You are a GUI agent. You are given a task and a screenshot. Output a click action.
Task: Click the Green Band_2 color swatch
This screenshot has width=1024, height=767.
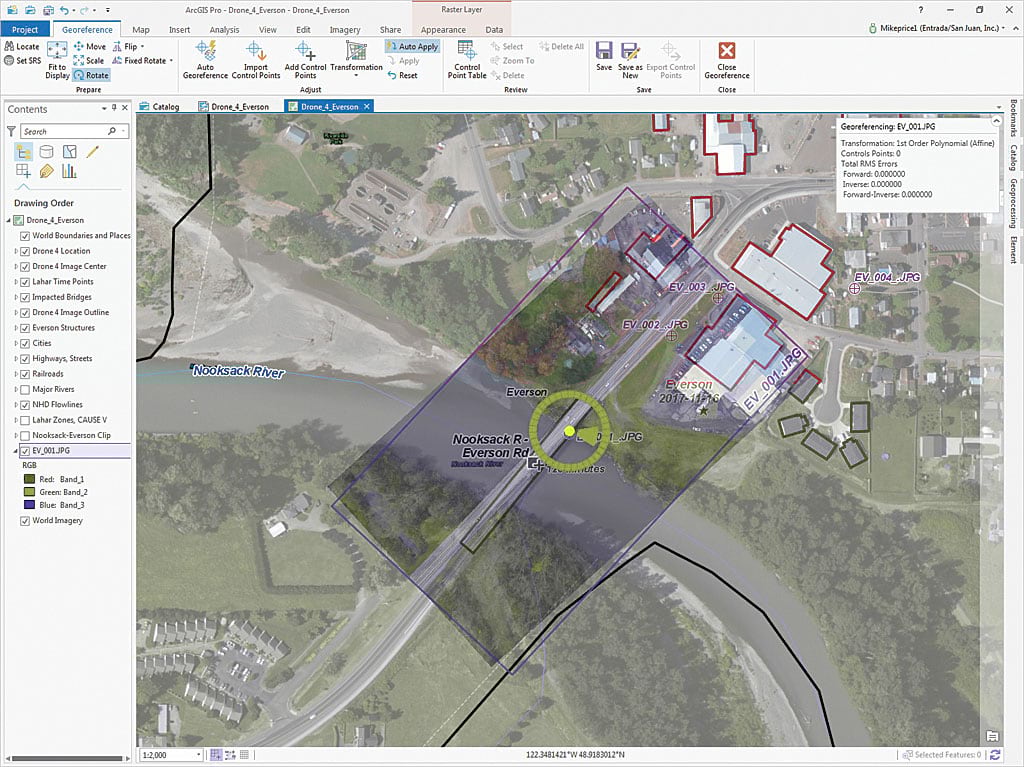coord(29,492)
